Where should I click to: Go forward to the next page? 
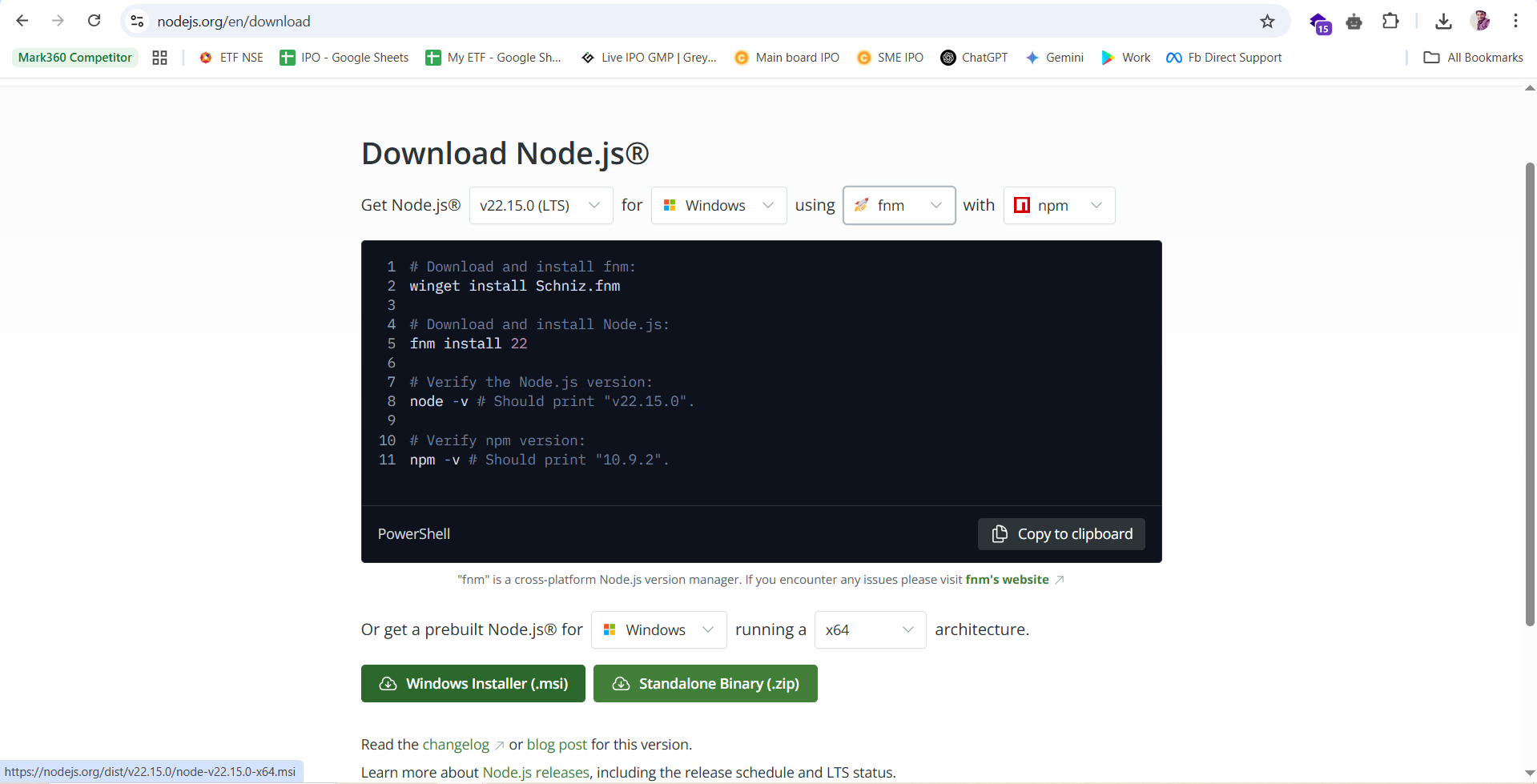point(58,21)
